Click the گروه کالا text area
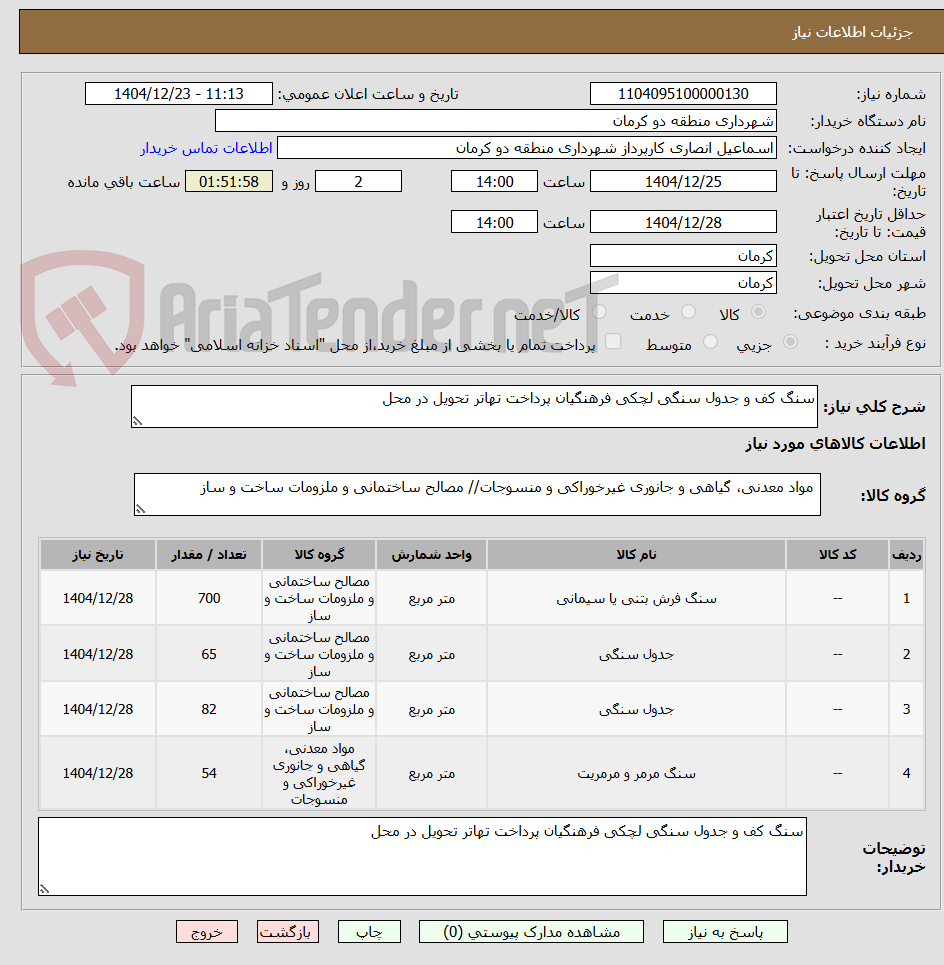Viewport: 944px width, 965px height. pyautogui.click(x=477, y=494)
